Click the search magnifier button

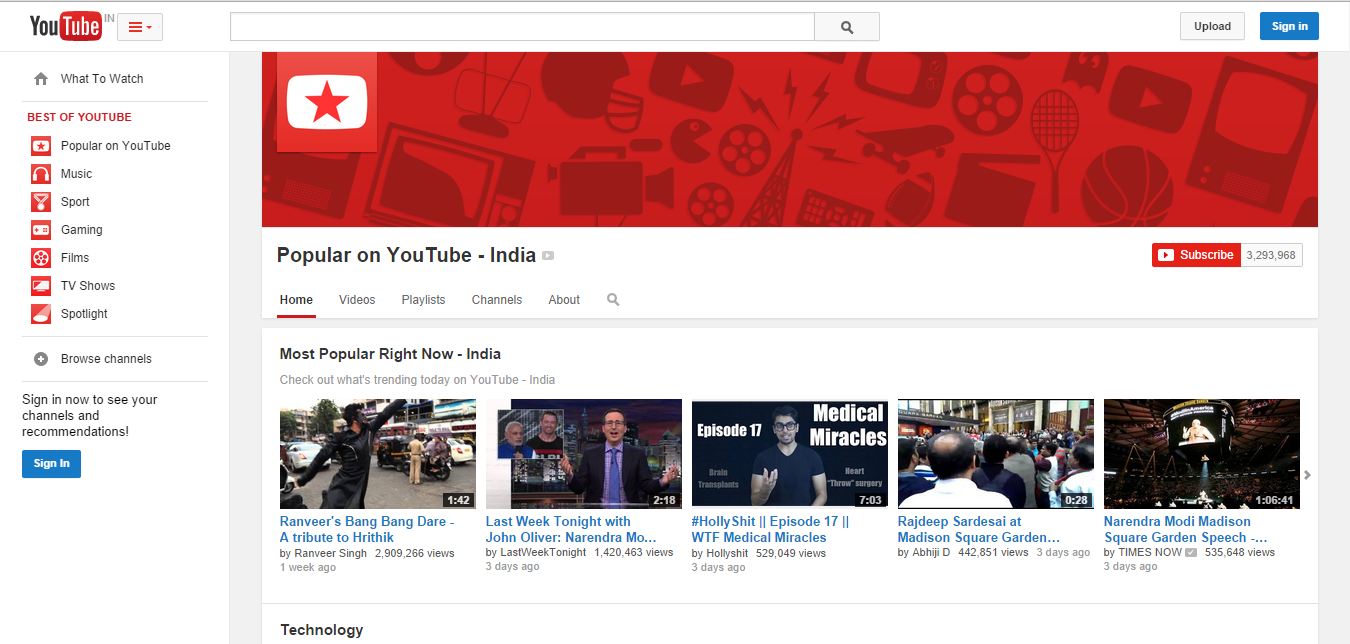pos(847,27)
